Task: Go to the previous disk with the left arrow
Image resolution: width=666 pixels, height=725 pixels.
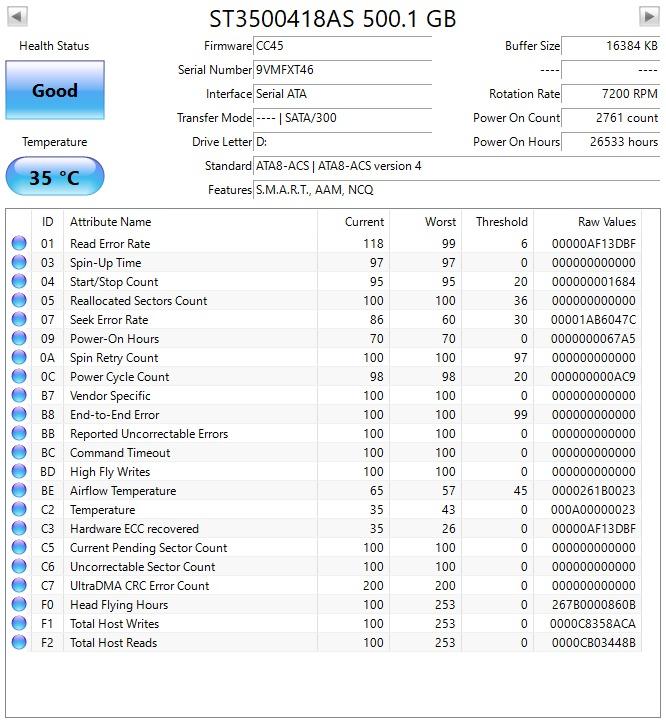Action: (x=17, y=17)
